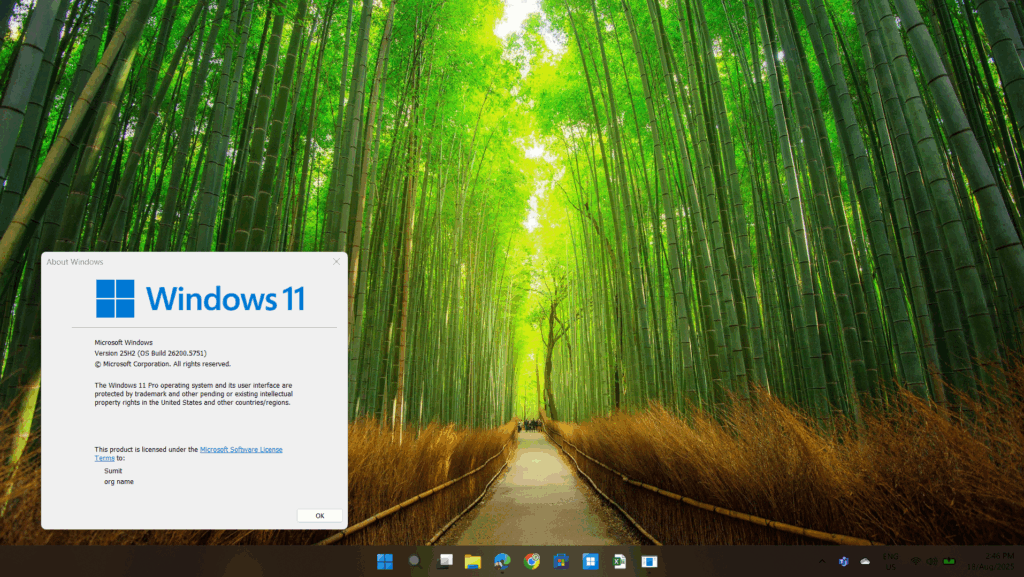Close the About Windows dialog with the X
Viewport: 1024px width, 577px height.
point(336,261)
